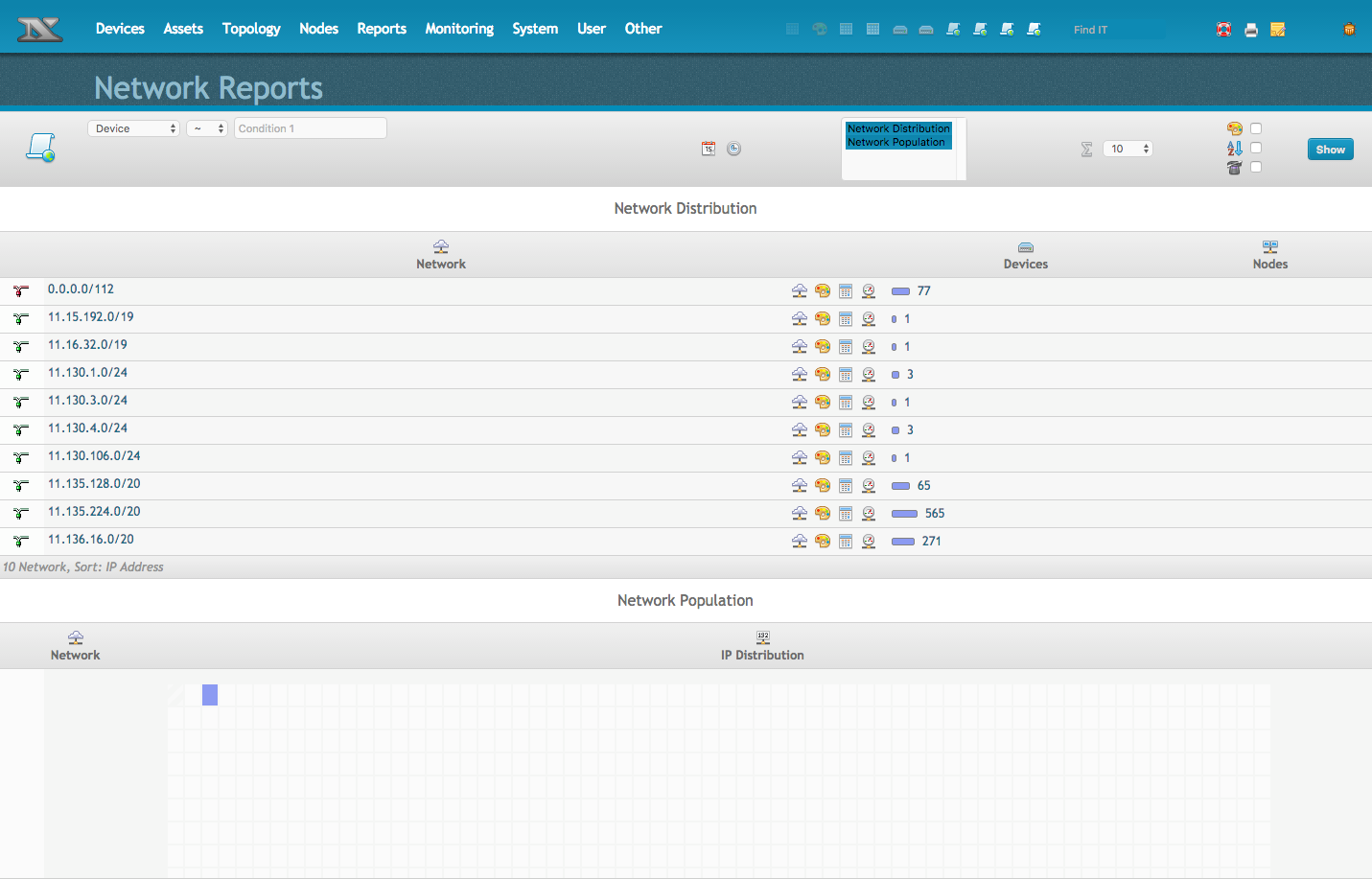Image resolution: width=1372 pixels, height=879 pixels.
Task: Open the lifebuoy help icon
Action: [x=1223, y=30]
